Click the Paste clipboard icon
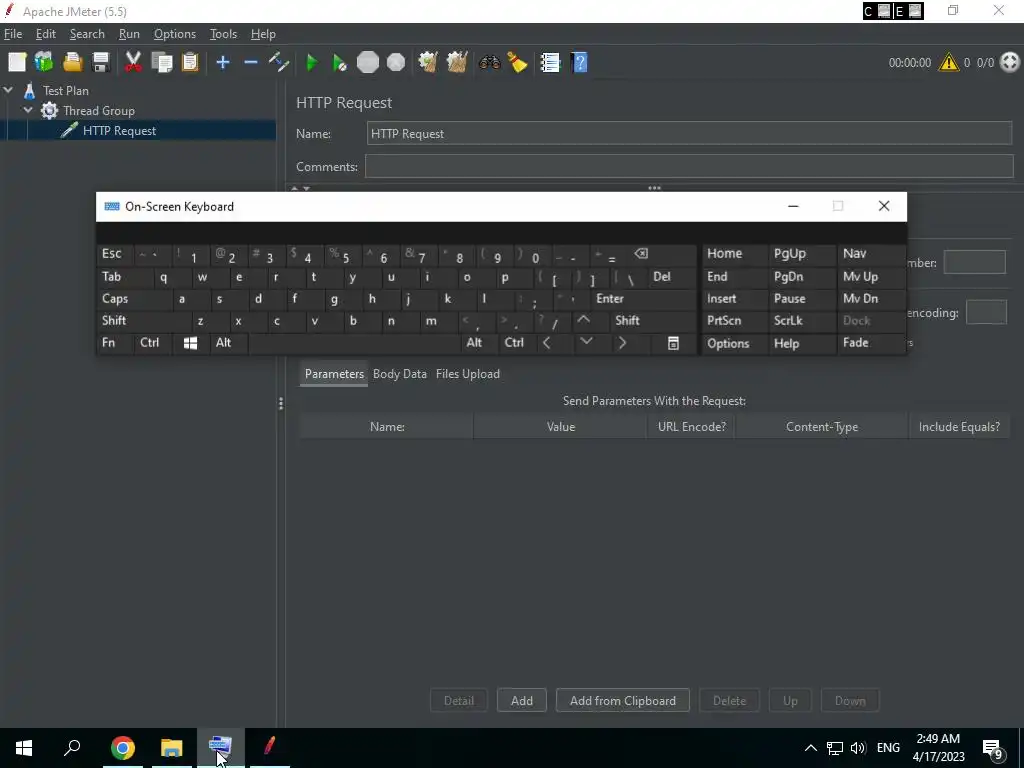This screenshot has height=768, width=1024. click(189, 63)
